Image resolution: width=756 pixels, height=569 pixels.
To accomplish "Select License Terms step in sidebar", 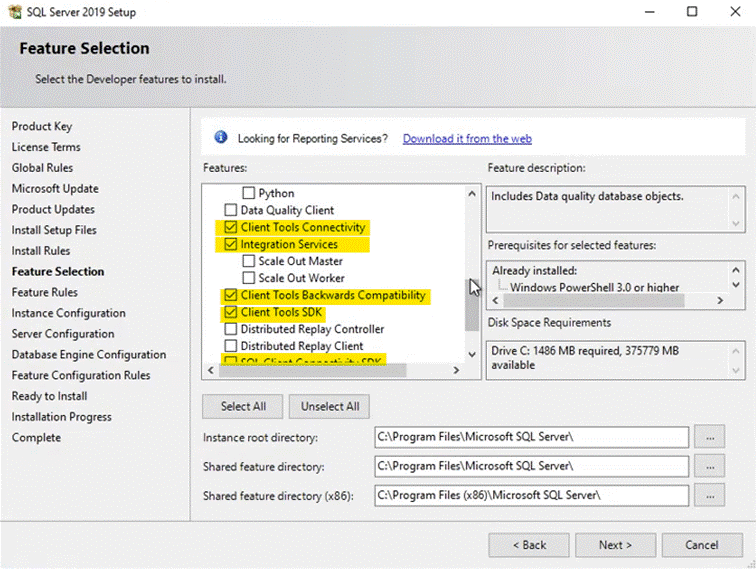I will 46,147.
